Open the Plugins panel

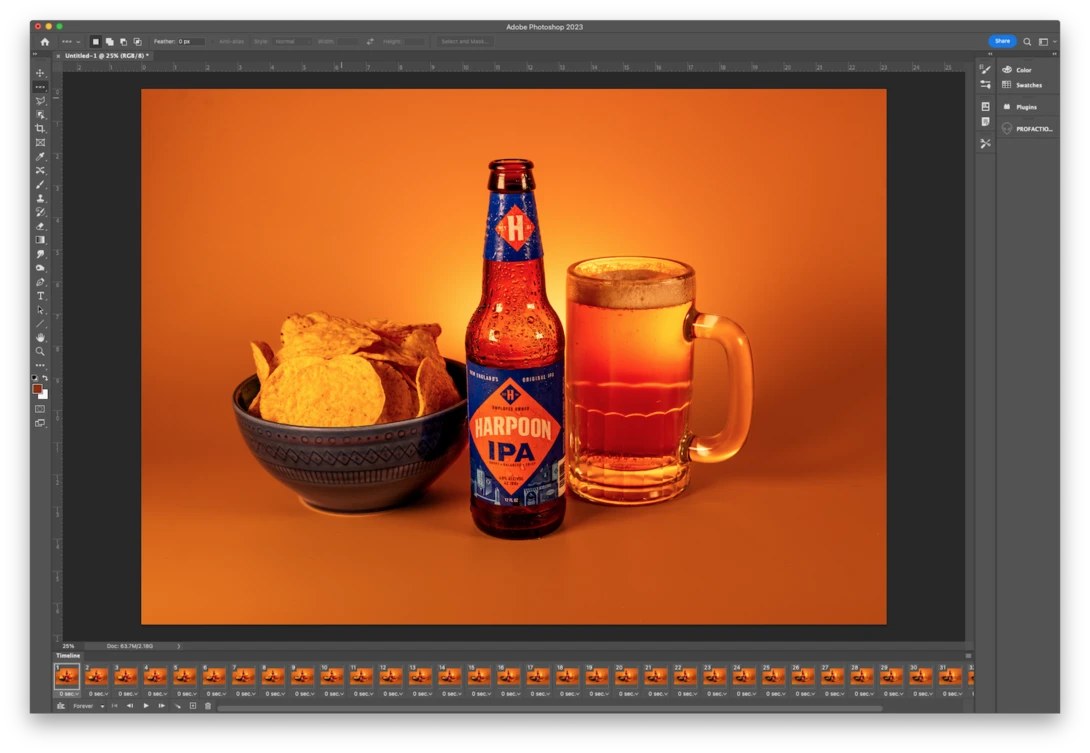[1026, 107]
